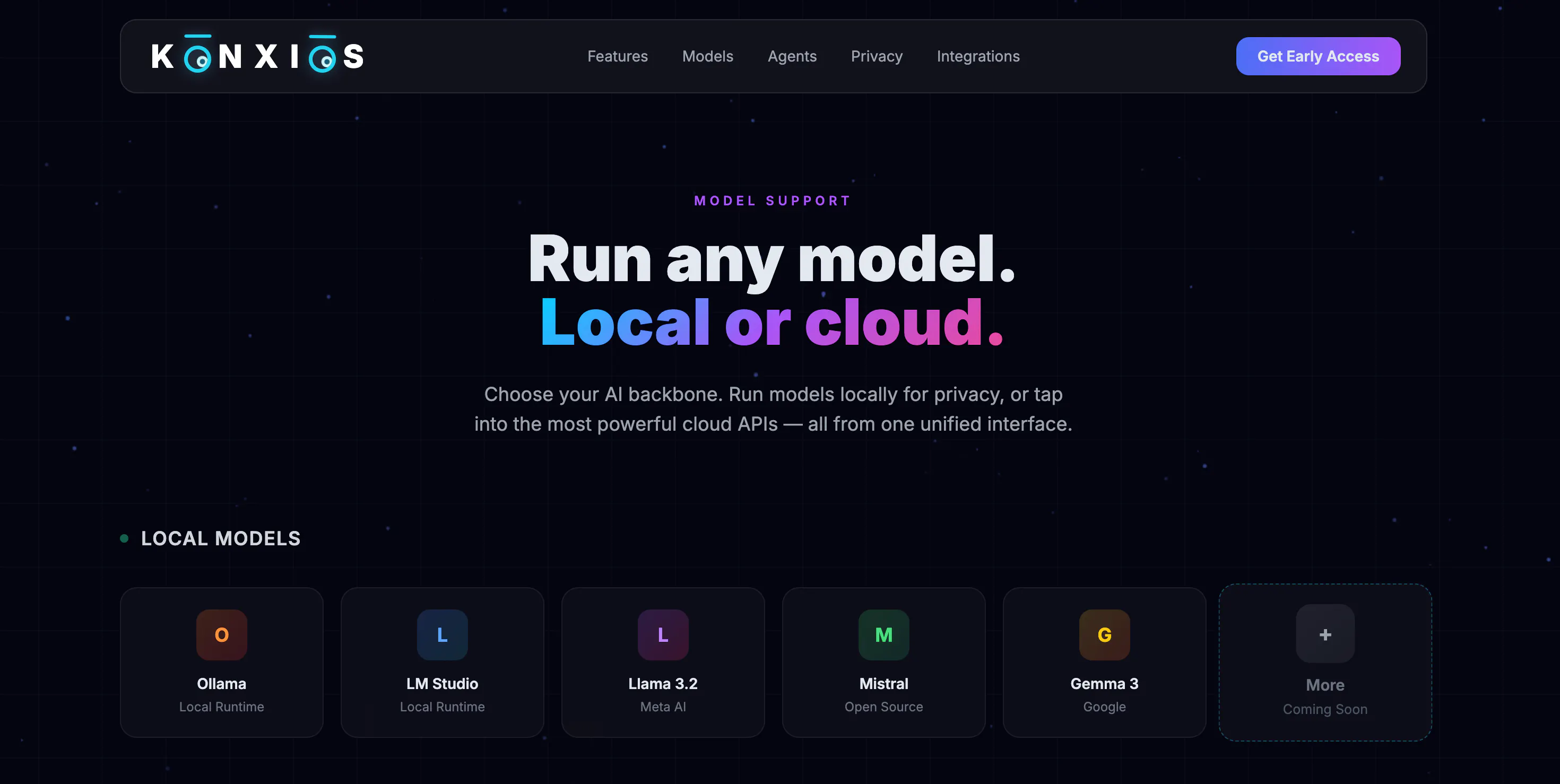
Task: Open the Features nav link
Action: 617,56
